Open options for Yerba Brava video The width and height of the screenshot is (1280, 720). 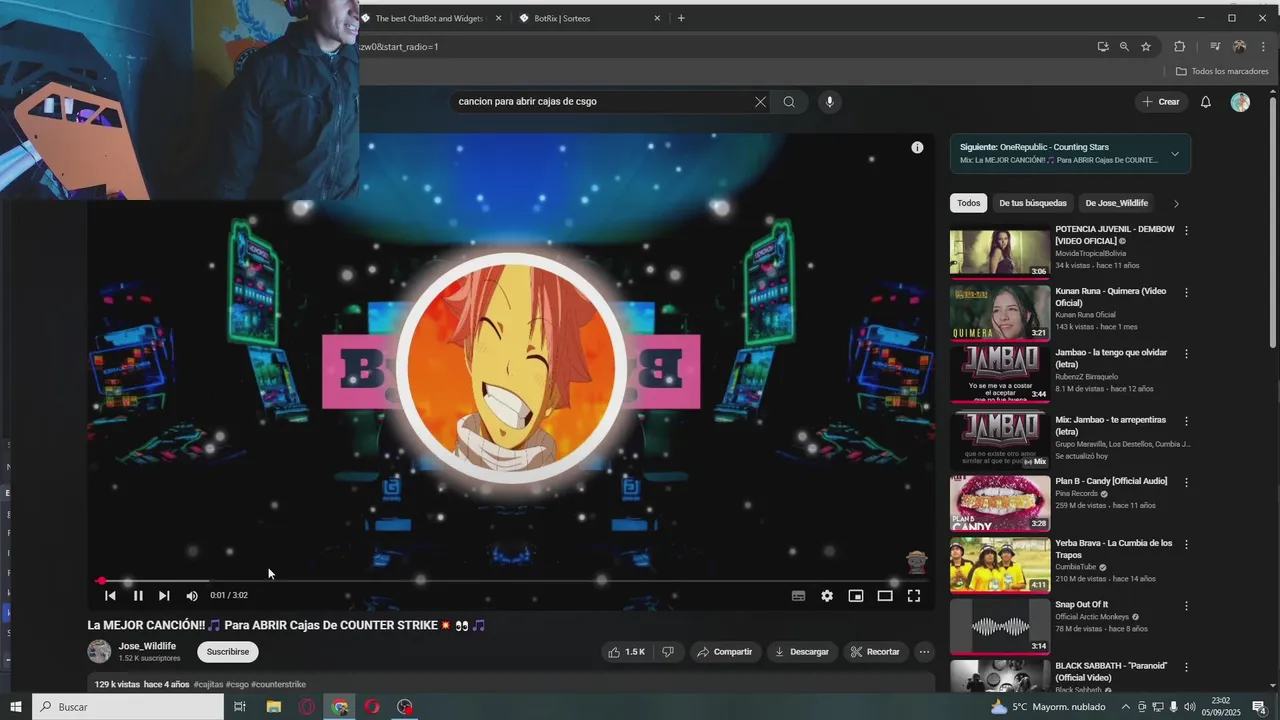coord(1187,544)
